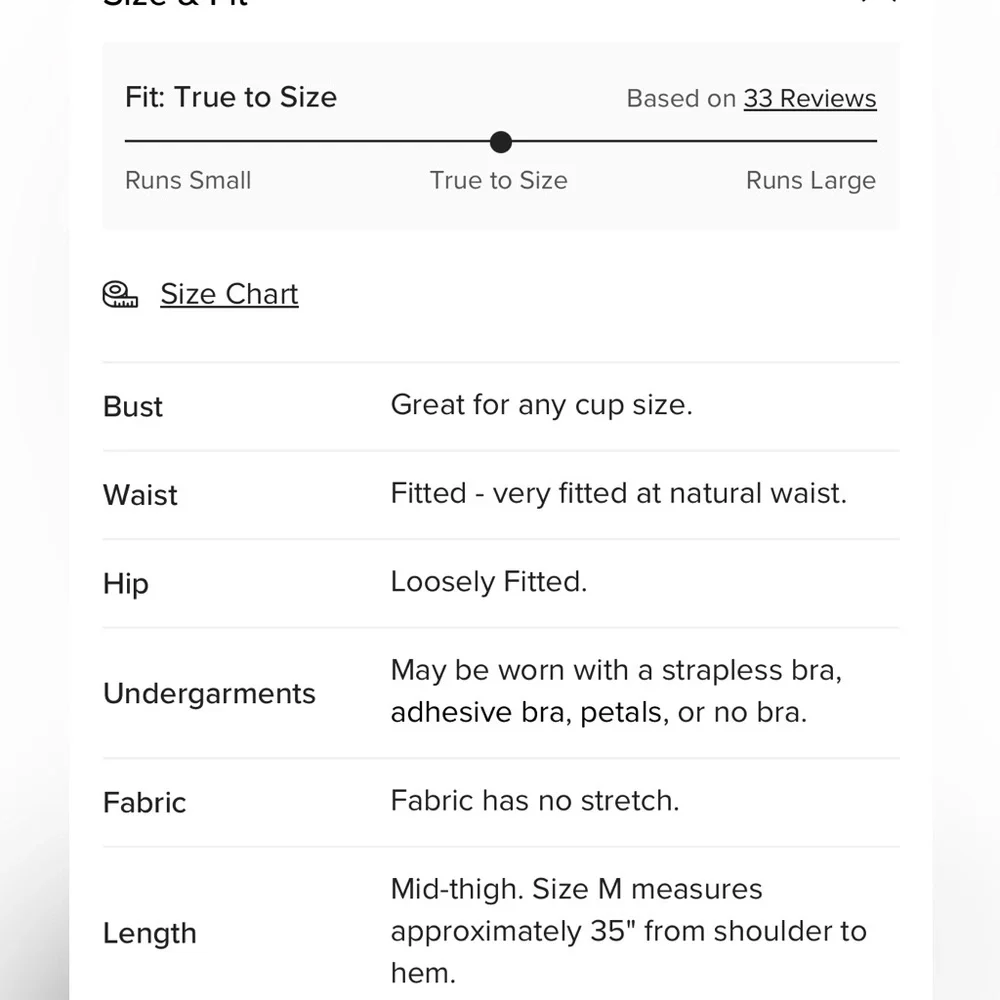Open the Size Chart link
1000x1000 pixels.
(229, 294)
